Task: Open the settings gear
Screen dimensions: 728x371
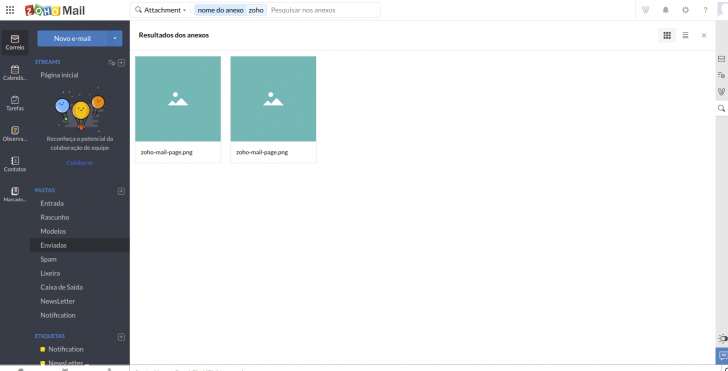Action: (685, 10)
